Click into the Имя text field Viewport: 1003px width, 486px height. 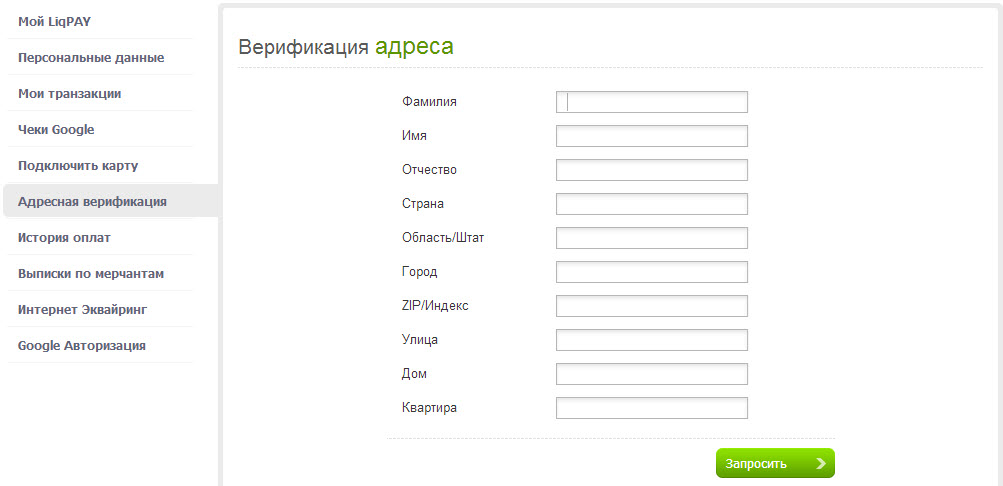(652, 136)
